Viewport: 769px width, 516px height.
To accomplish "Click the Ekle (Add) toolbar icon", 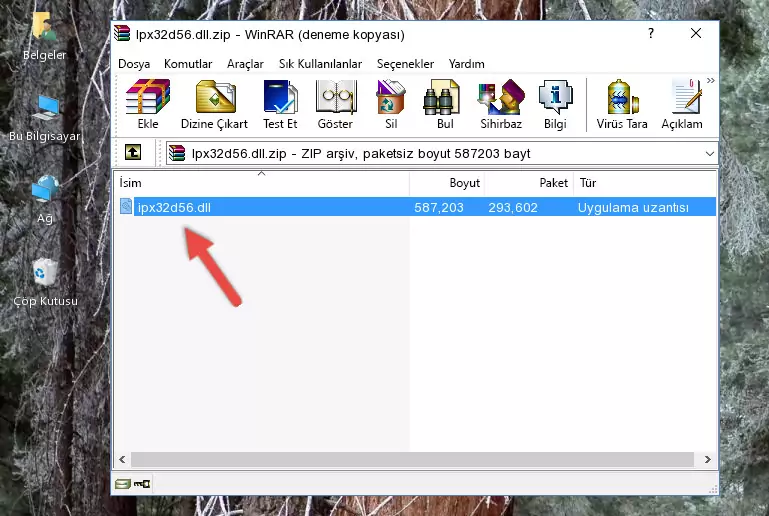I will tap(148, 104).
